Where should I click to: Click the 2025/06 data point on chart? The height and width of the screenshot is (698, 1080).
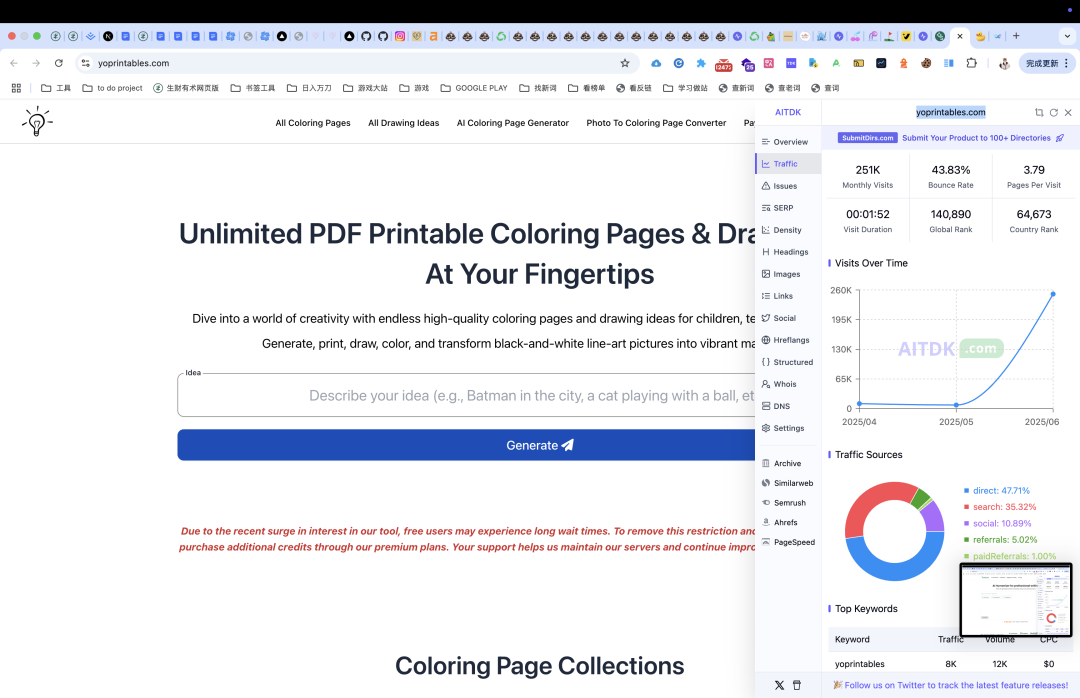pos(1053,294)
